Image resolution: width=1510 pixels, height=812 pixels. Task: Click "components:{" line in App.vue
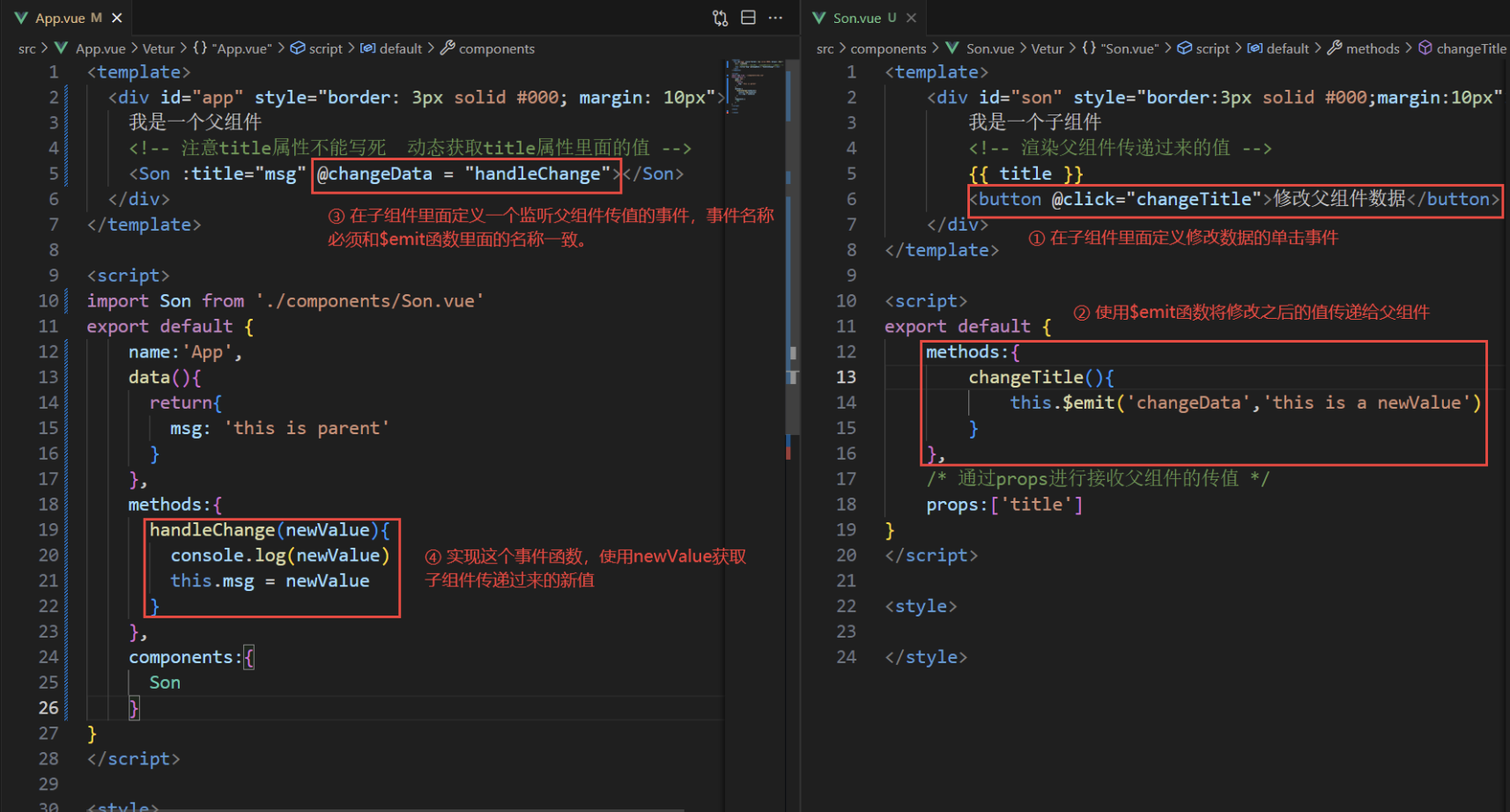[191, 658]
